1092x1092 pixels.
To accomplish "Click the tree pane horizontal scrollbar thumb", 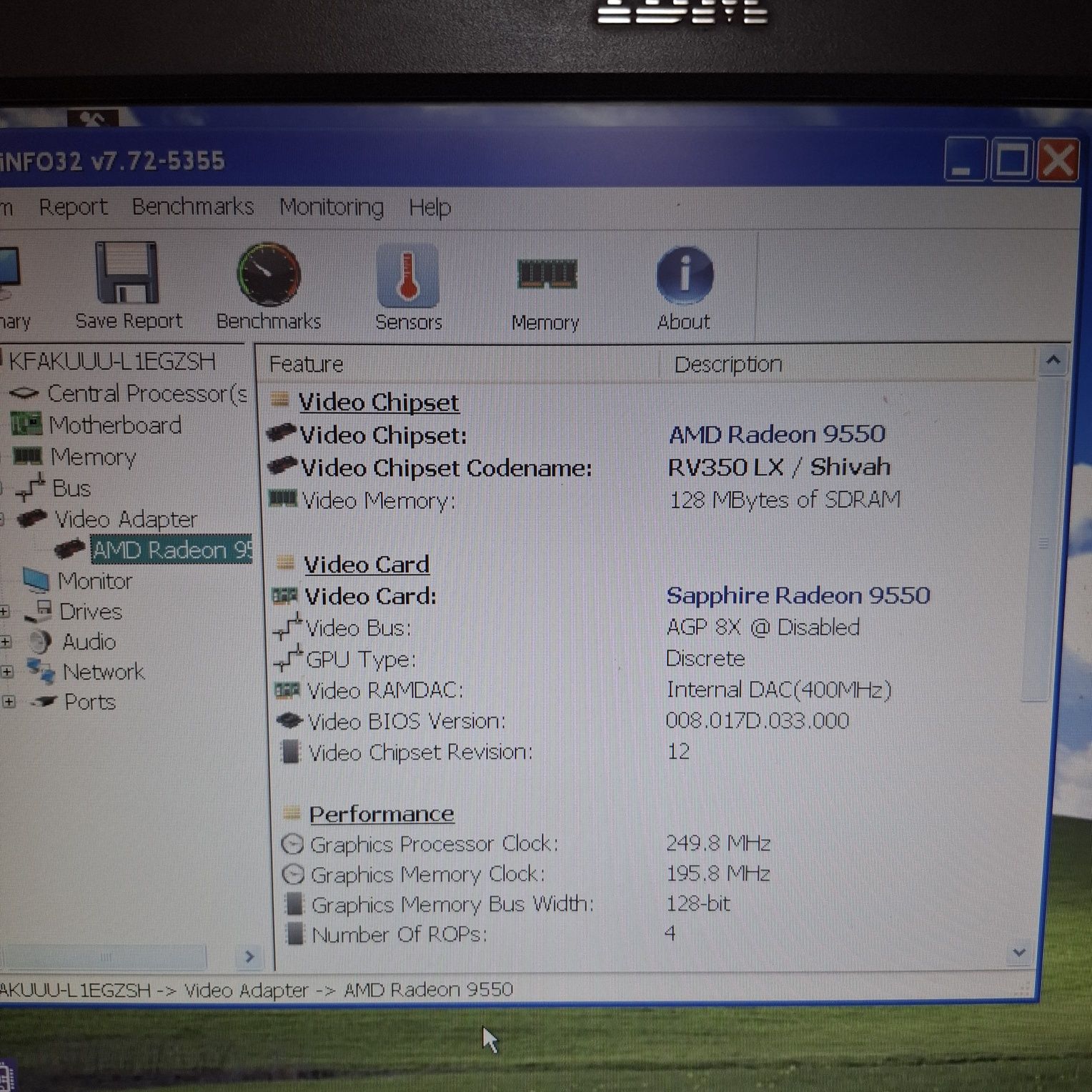I will [x=104, y=957].
